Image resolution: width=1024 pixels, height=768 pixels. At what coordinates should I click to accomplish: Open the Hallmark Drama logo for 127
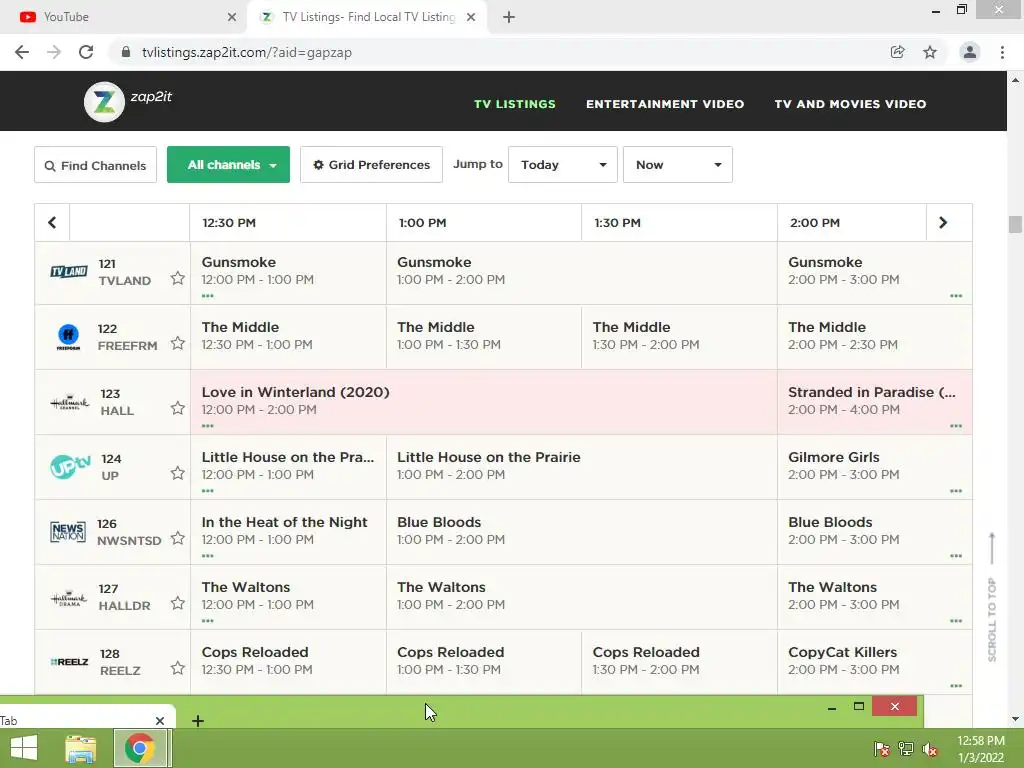point(69,598)
